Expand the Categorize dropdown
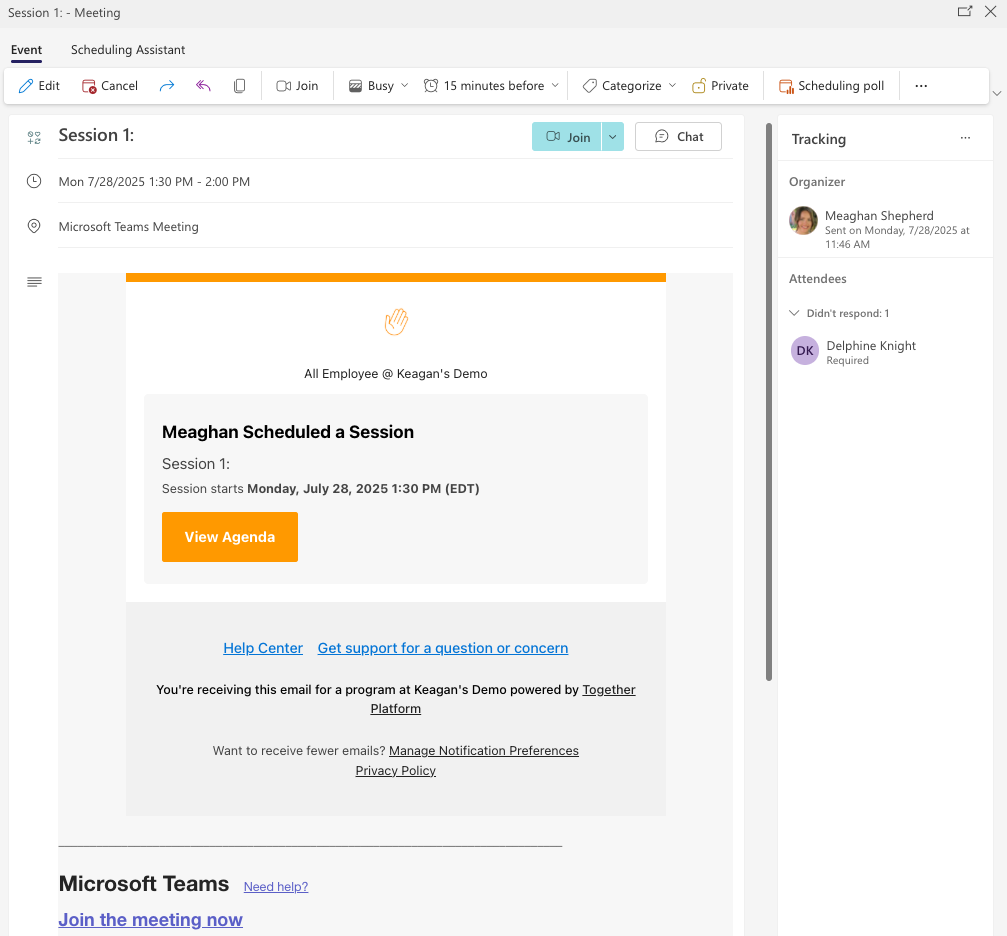Screen dimensions: 1007x936 pos(630,86)
